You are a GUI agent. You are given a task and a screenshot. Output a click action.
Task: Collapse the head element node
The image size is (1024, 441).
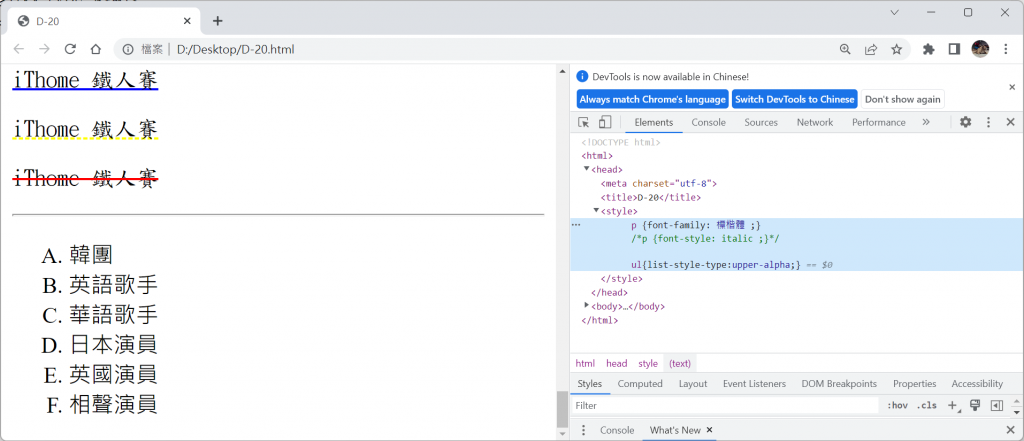point(586,169)
